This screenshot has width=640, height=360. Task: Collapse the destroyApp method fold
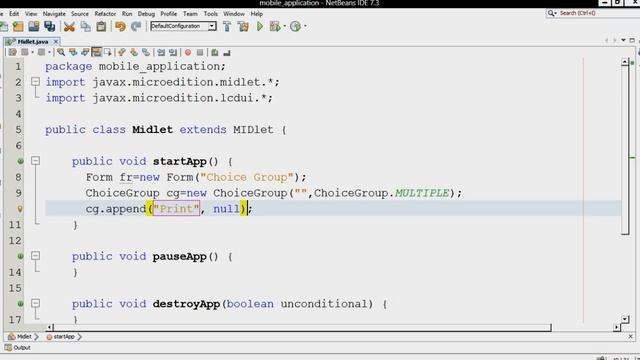coord(36,303)
